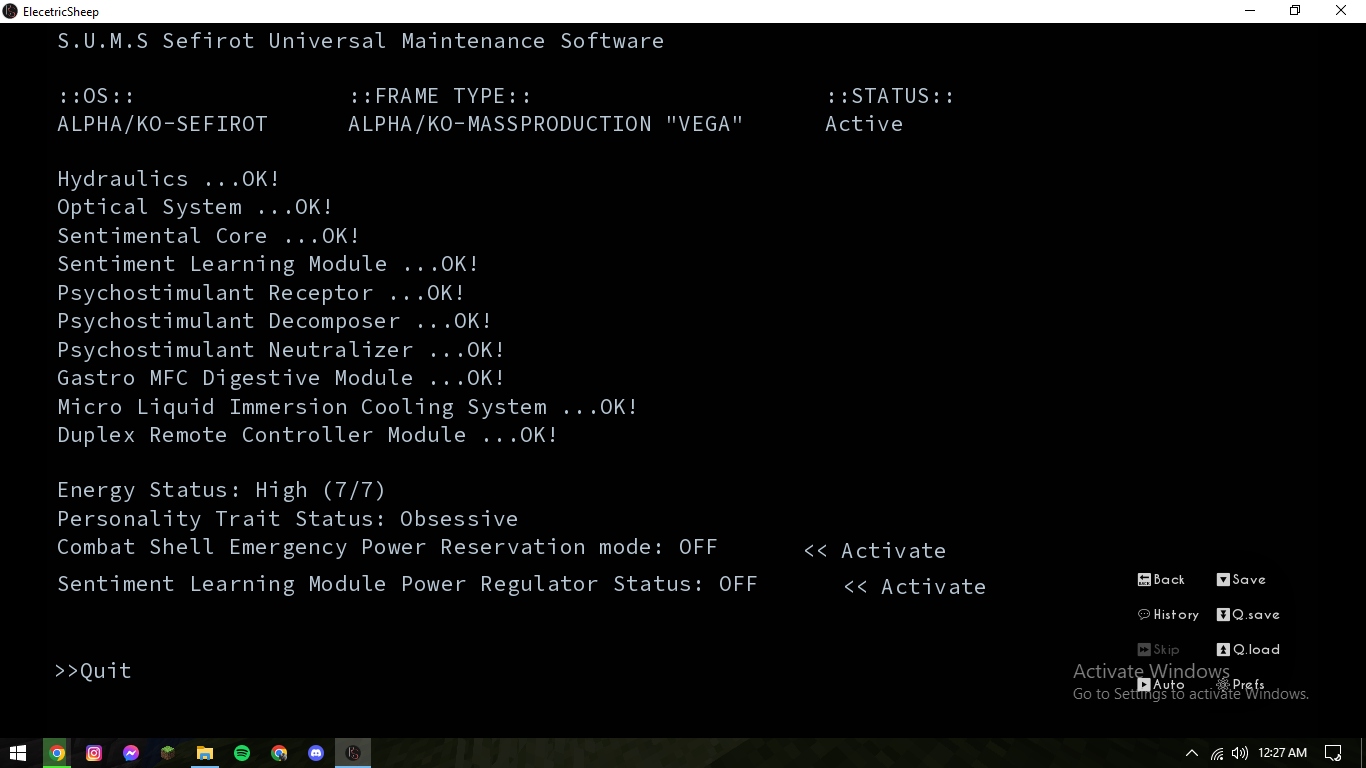
Task: Open Chrome icon between Spotify and Discord
Action: pos(279,753)
